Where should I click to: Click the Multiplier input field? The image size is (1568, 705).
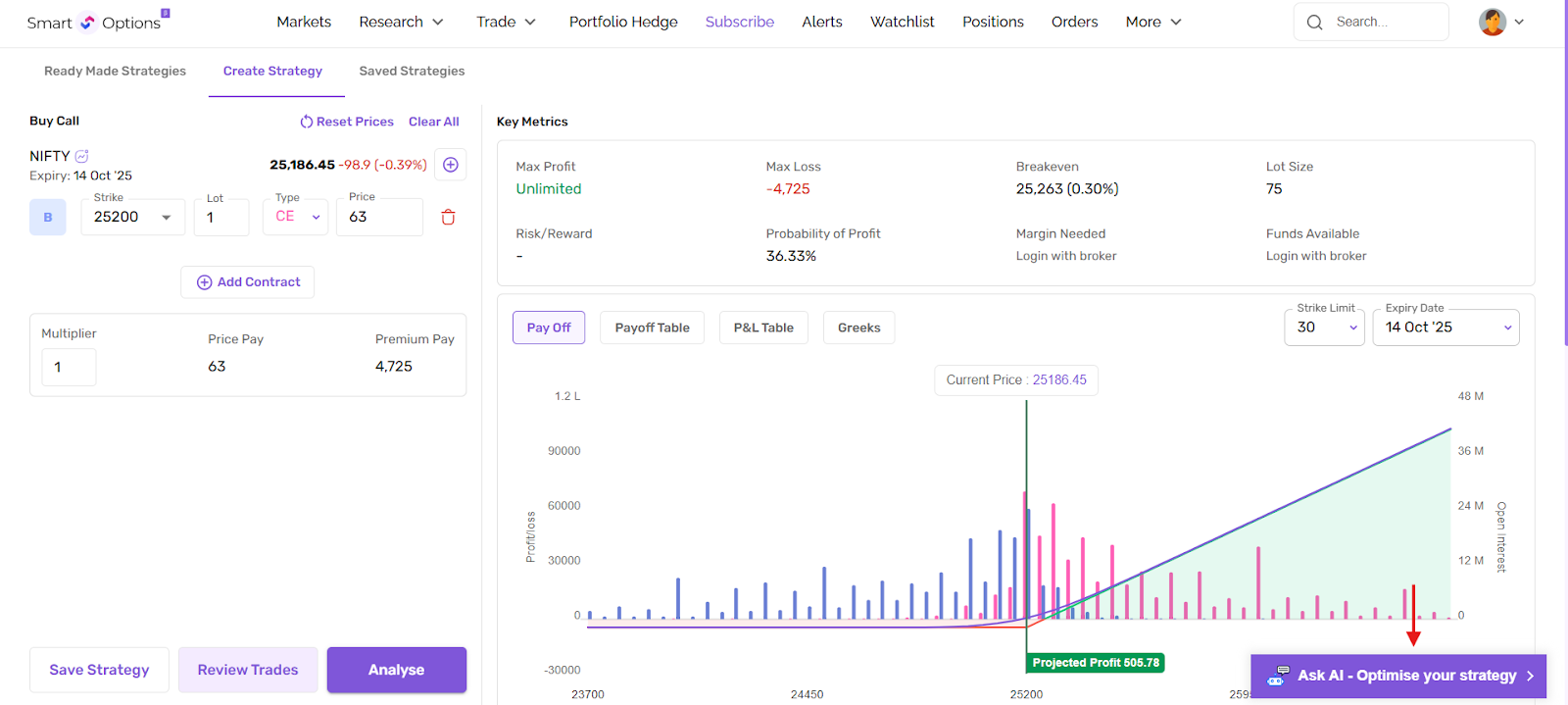[69, 367]
